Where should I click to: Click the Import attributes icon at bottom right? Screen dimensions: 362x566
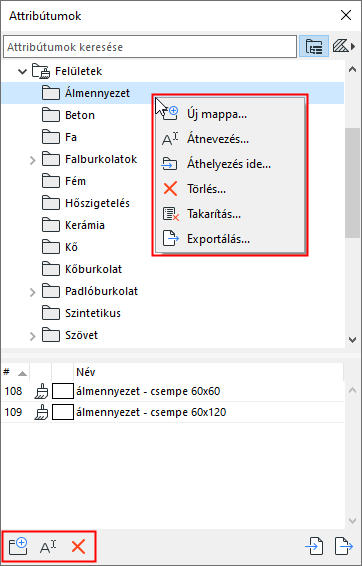314,546
